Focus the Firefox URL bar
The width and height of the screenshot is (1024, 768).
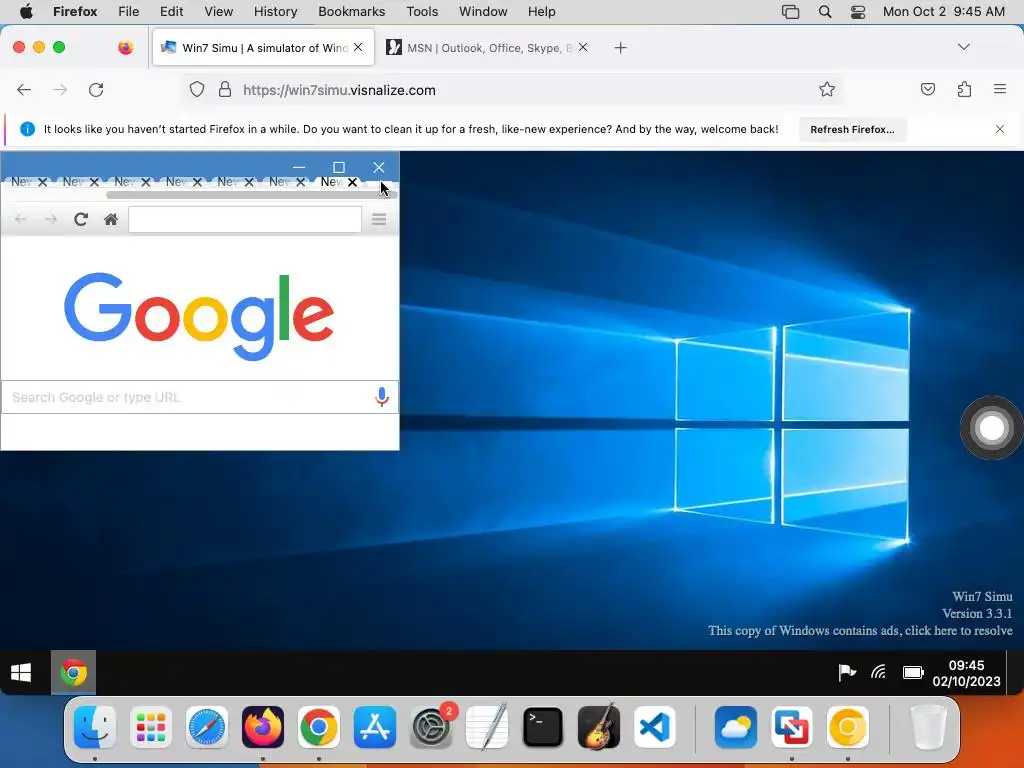pos(513,90)
